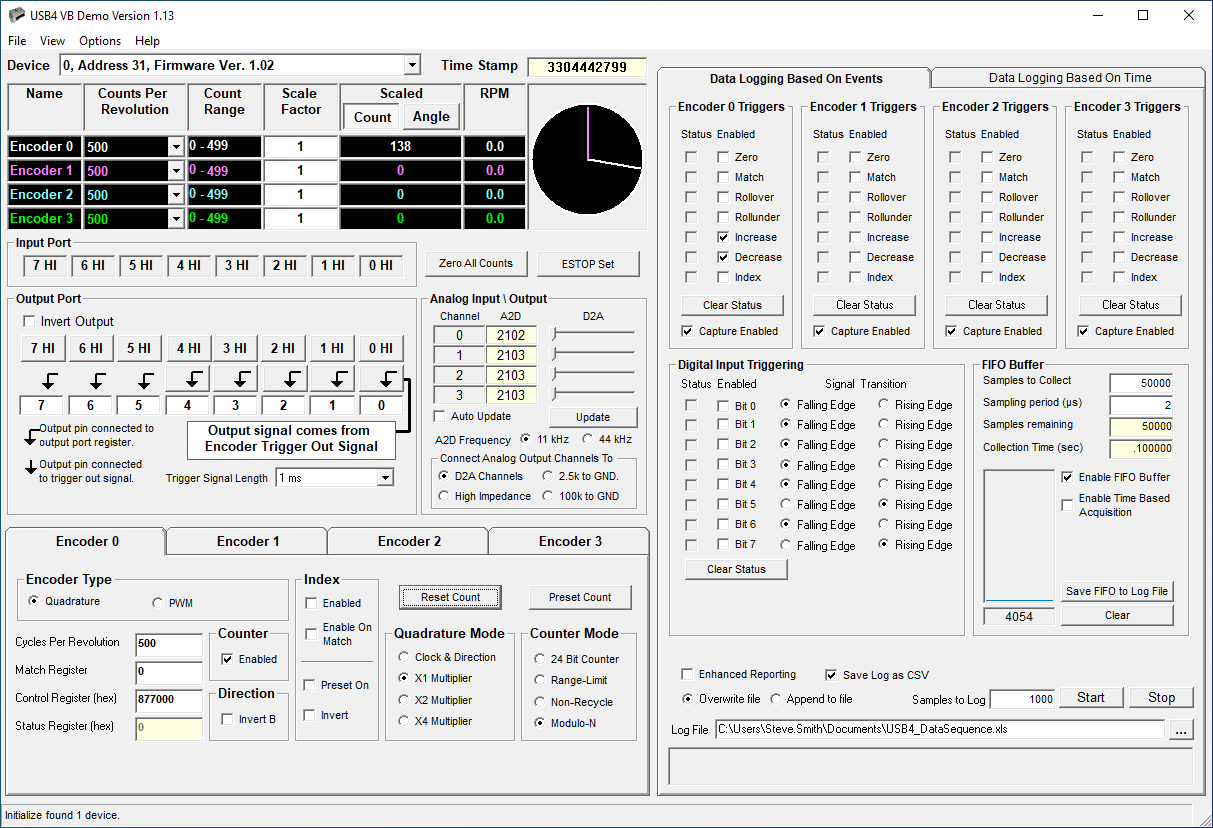Disable Capture Enabled for Encoder 3
1213x828 pixels.
(1082, 331)
